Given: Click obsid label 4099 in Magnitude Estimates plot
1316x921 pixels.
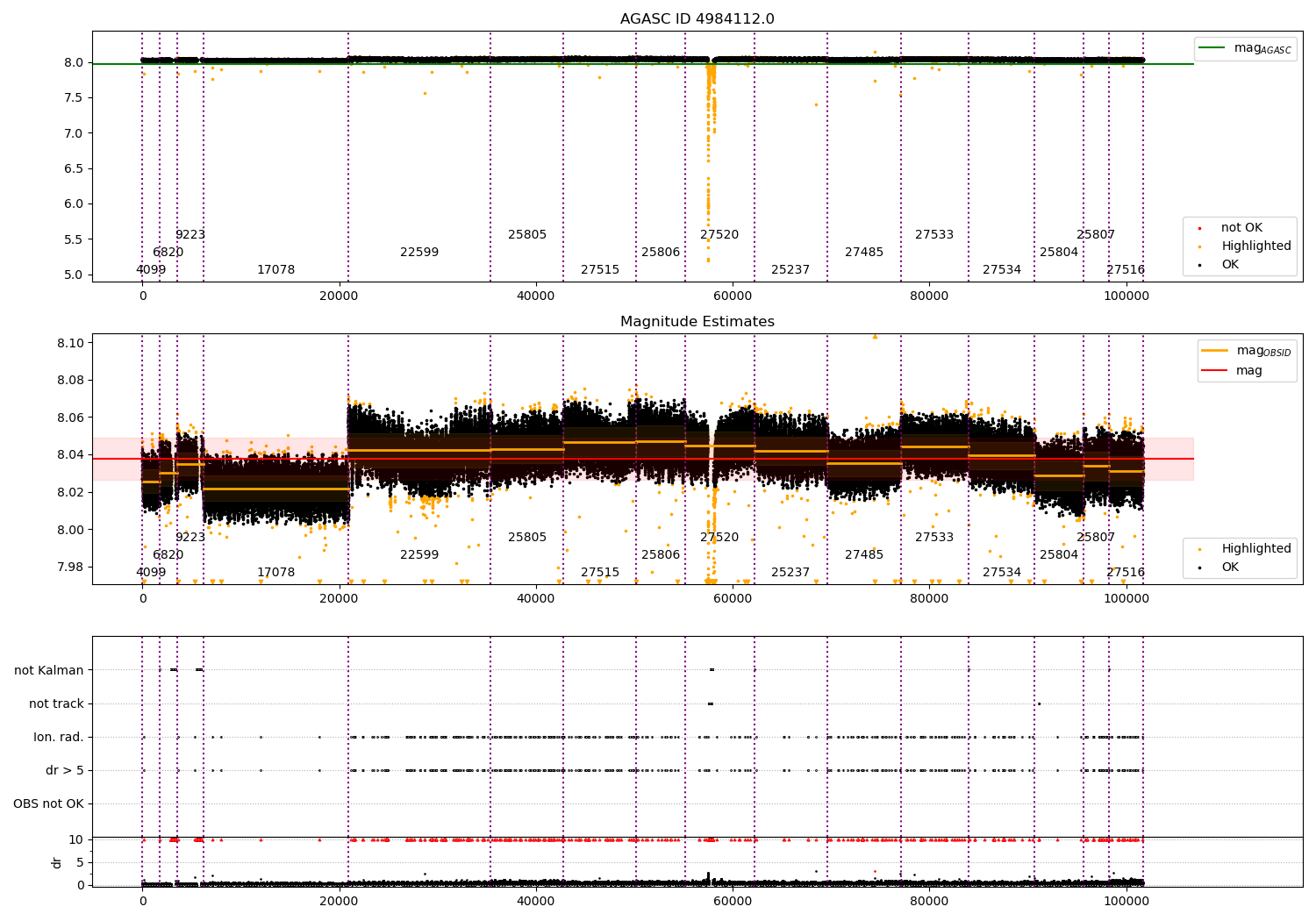Looking at the screenshot, I should click(151, 573).
